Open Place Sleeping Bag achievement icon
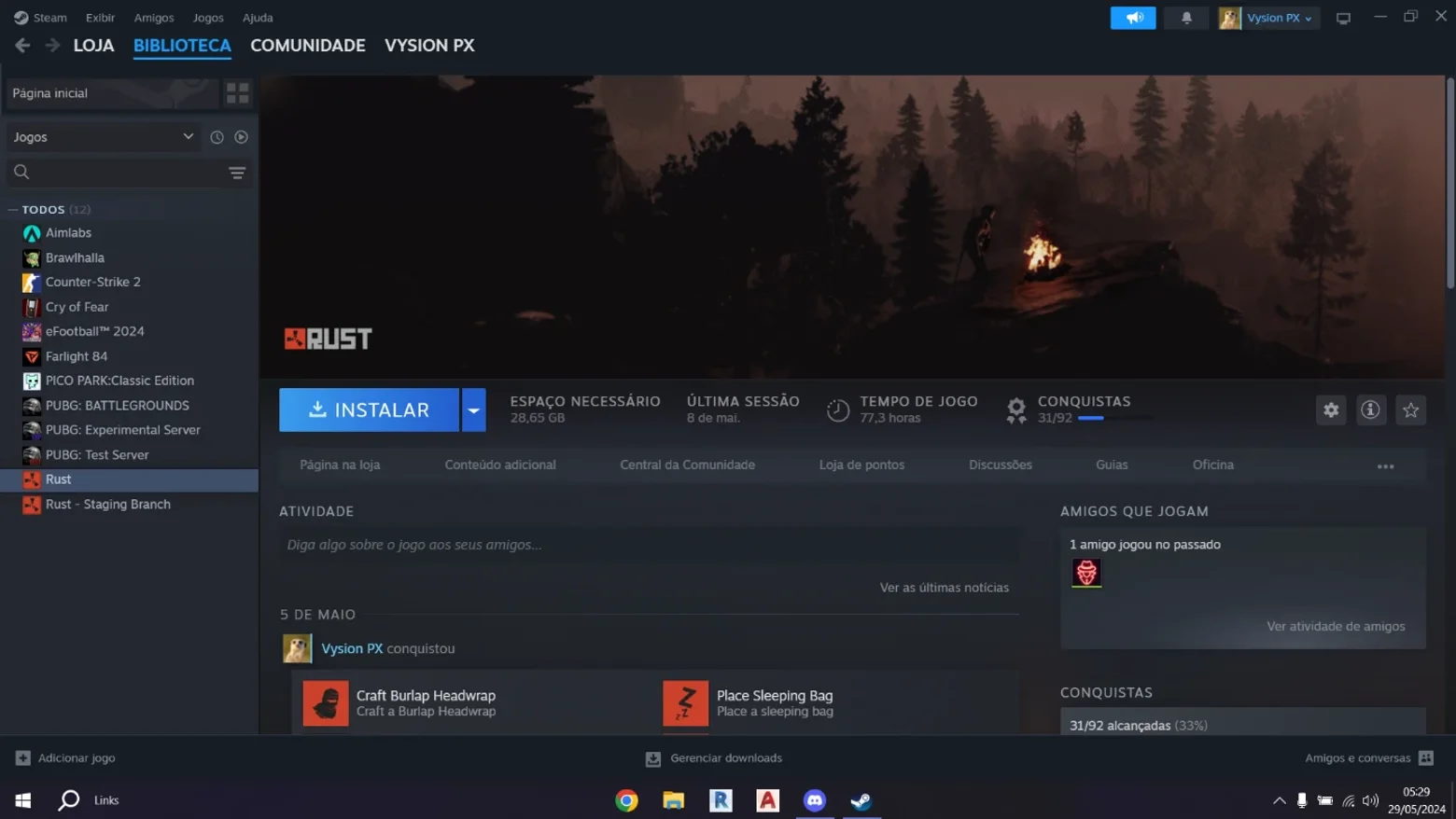1456x819 pixels. pos(686,703)
